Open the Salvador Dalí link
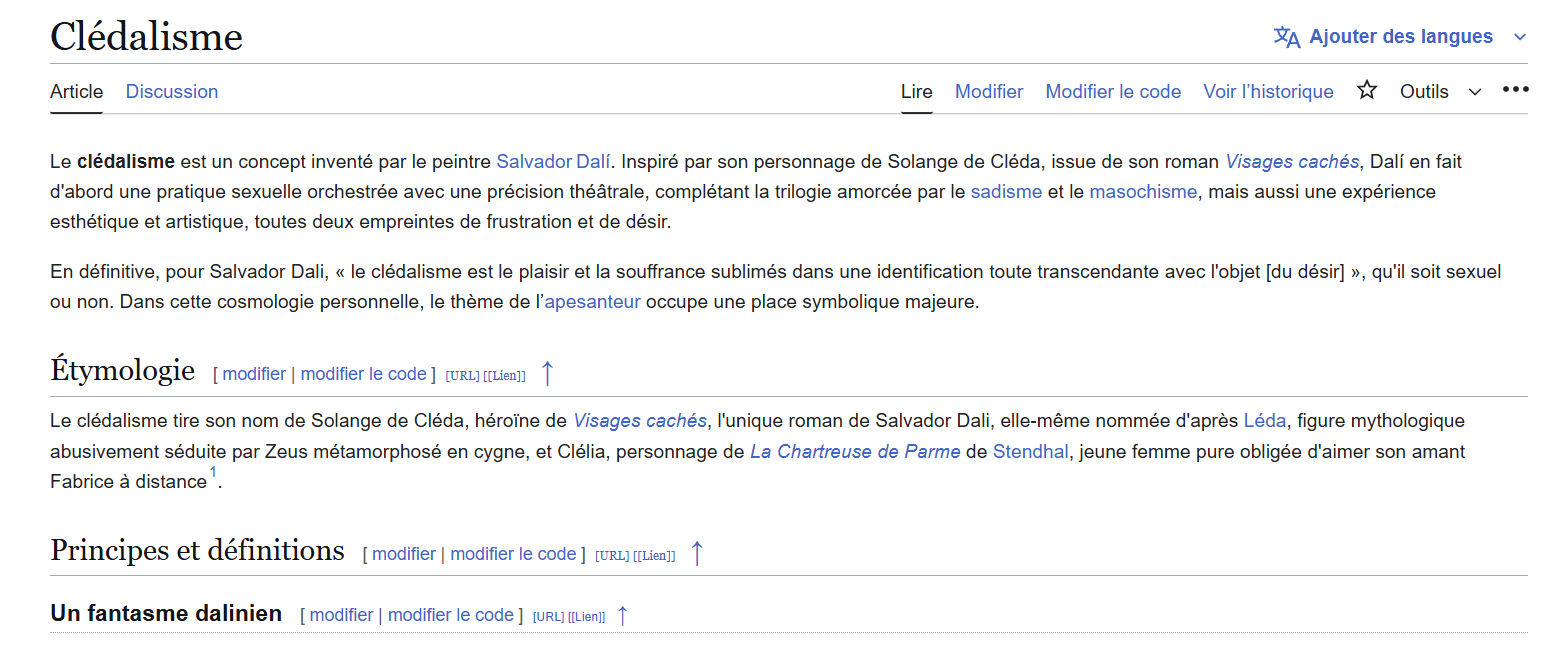Screen dimensions: 1561x649 click(x=554, y=161)
